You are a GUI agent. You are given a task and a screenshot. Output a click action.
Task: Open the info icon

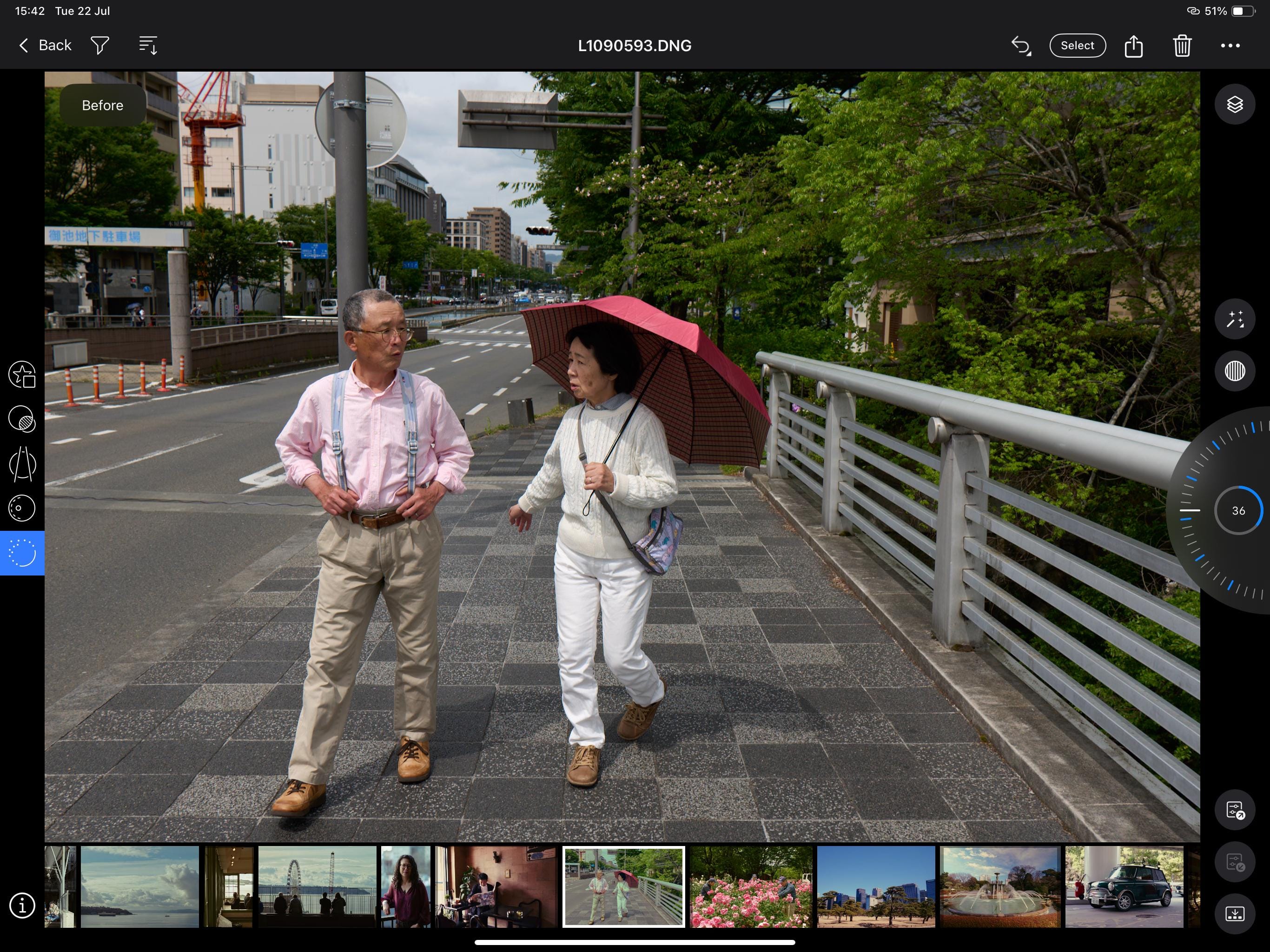22,906
